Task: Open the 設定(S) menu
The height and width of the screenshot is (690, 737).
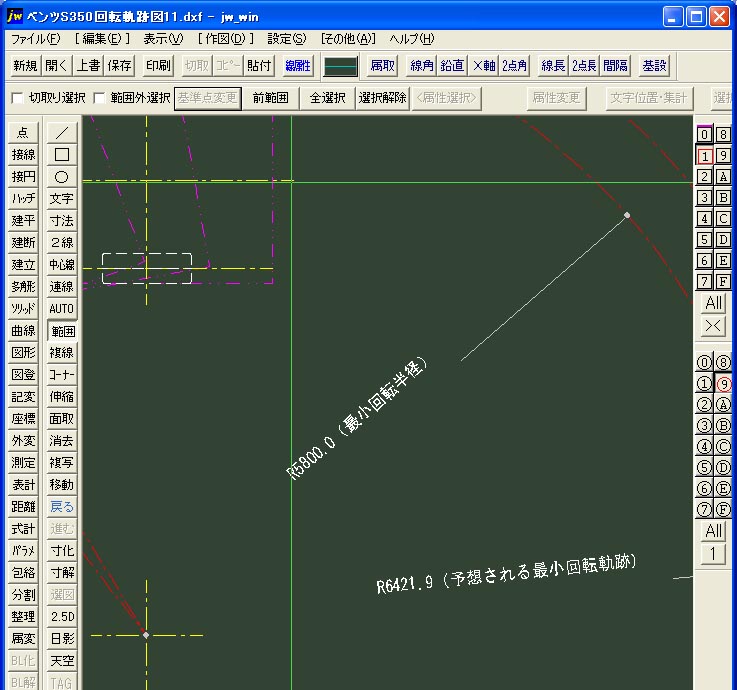Action: point(286,39)
